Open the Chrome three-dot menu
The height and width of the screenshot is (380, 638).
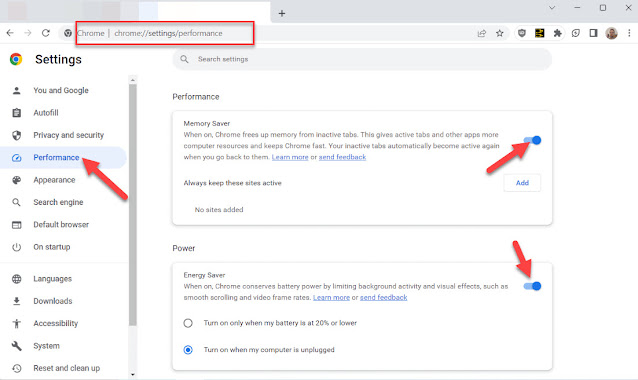[629, 33]
